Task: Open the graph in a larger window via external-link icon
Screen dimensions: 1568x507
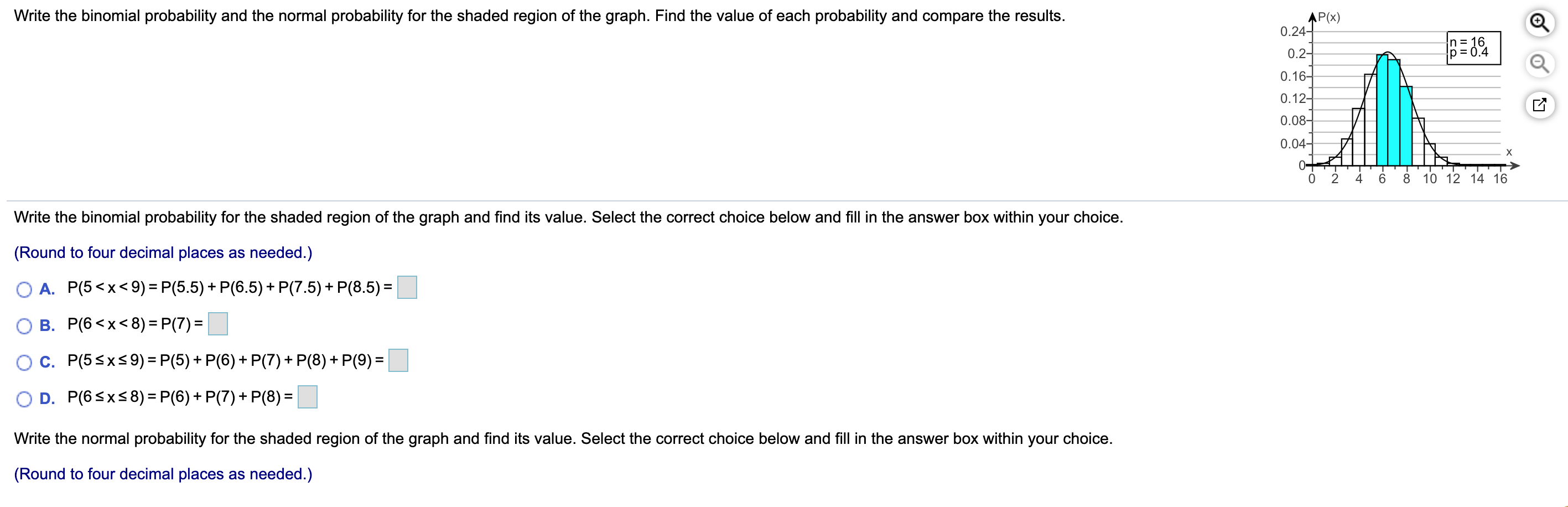Action: [x=1540, y=105]
